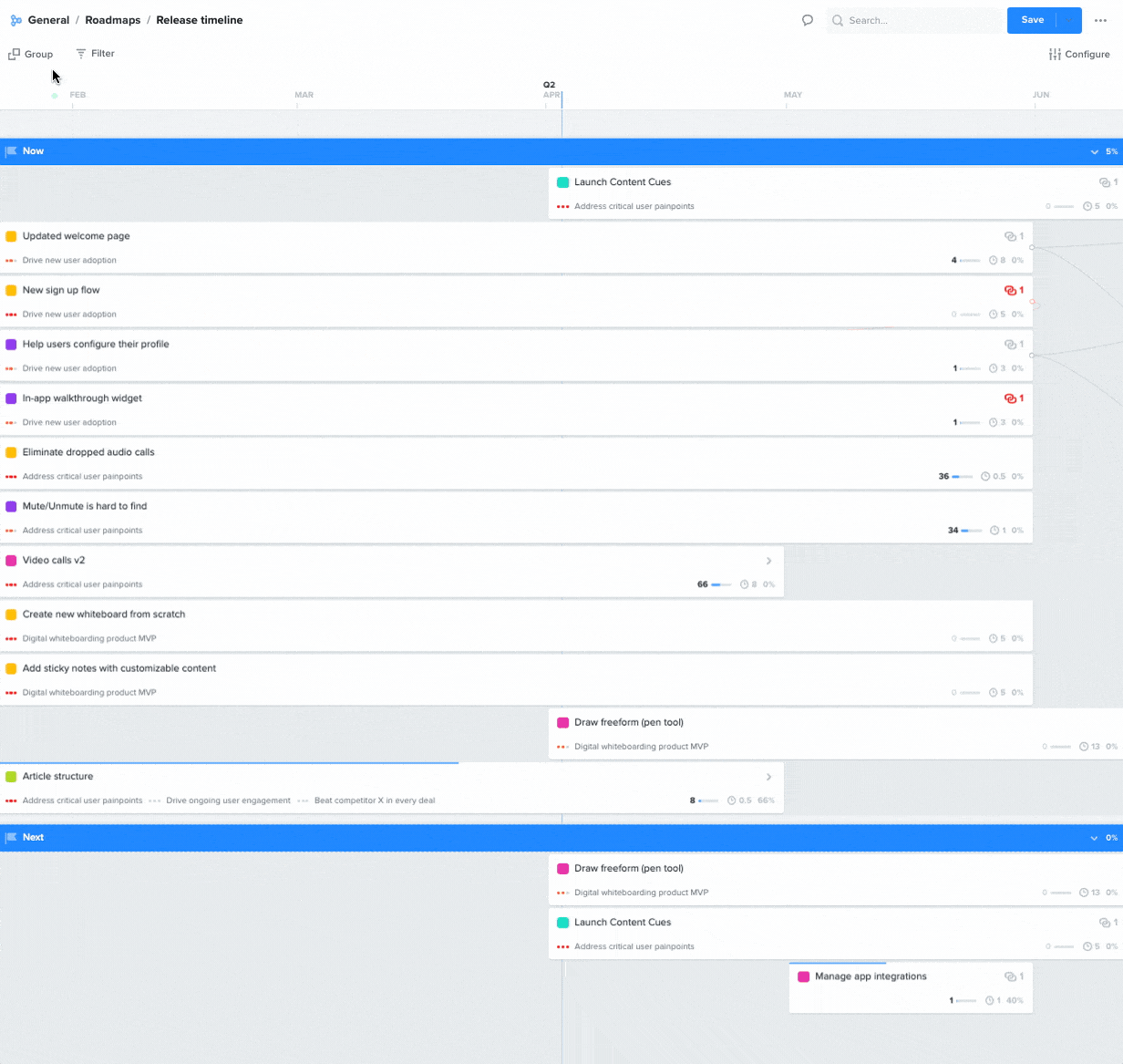Click the clock icon on Mute/Unmute is hard to find
Viewport: 1123px width, 1064px height.
[x=994, y=531]
